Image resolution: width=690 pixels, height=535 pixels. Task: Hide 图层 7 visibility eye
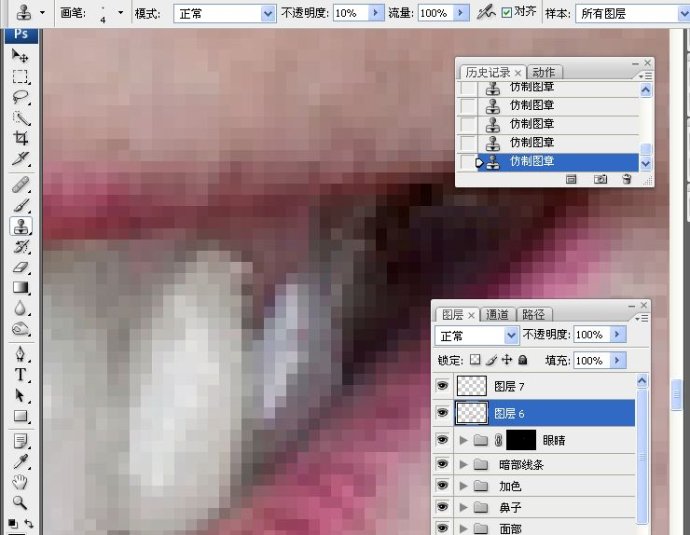pos(442,386)
